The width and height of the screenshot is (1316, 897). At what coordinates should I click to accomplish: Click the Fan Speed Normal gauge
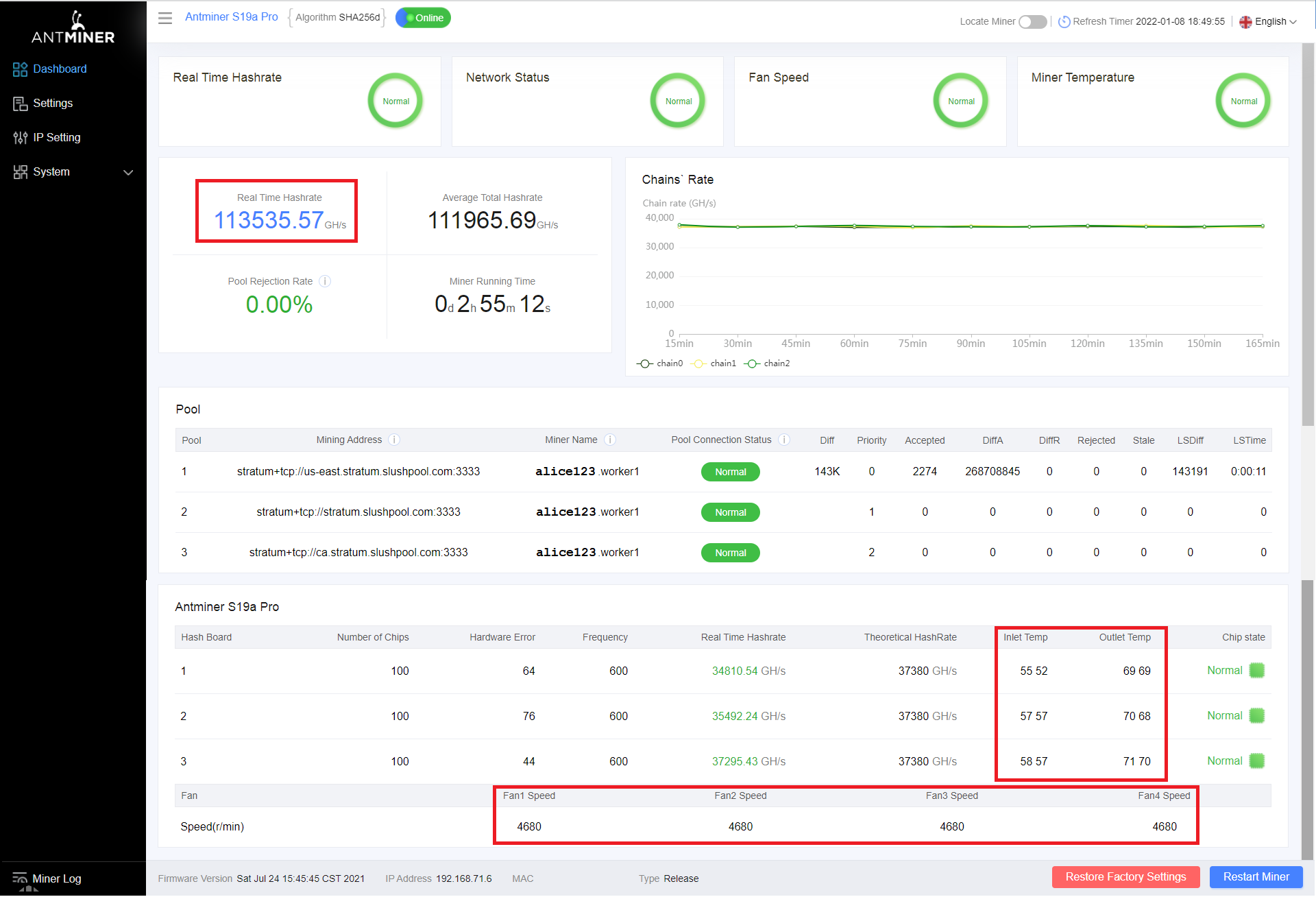point(961,101)
